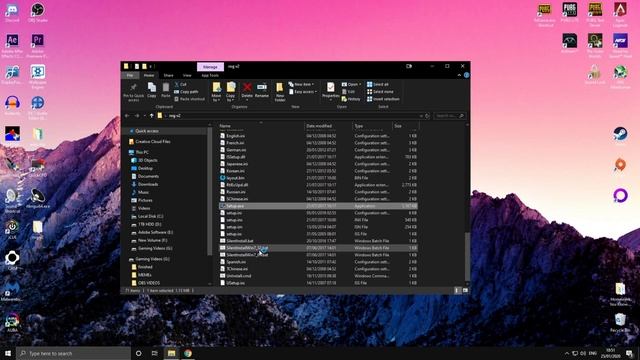Viewport: 640px width, 360px height.
Task: Create a New folder
Action: click(x=280, y=91)
